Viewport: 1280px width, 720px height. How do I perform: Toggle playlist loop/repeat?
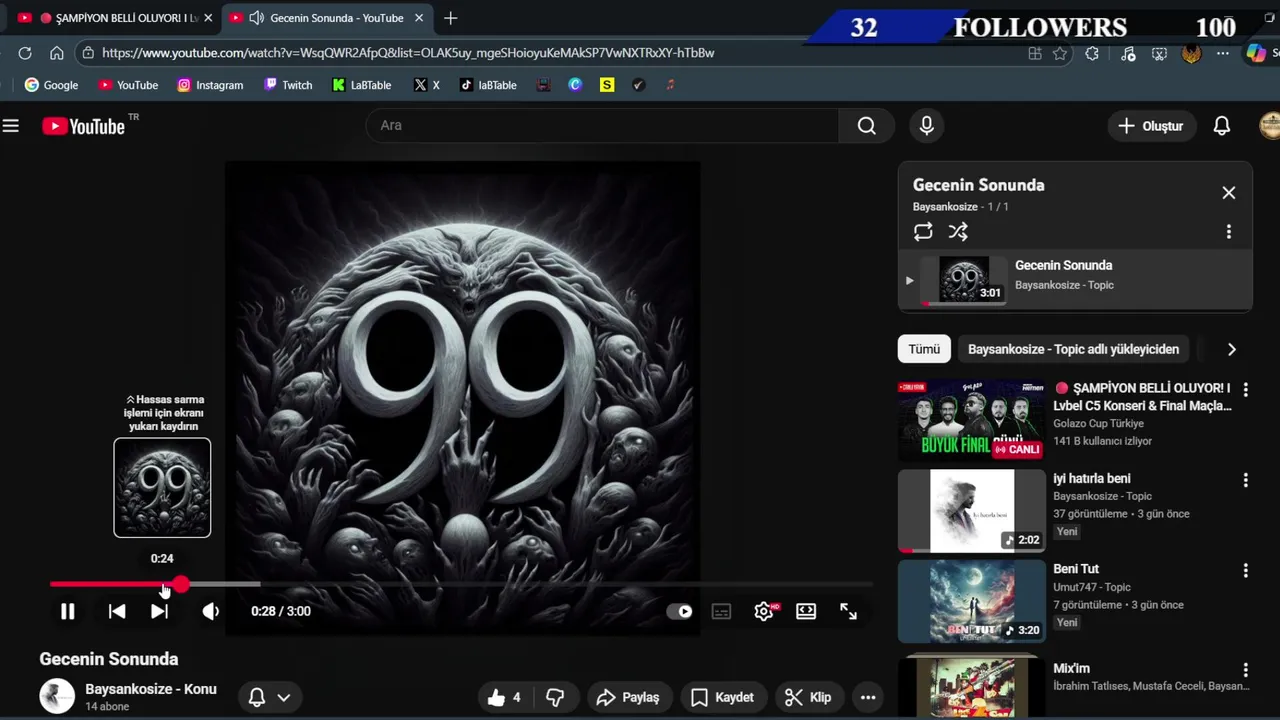[923, 232]
